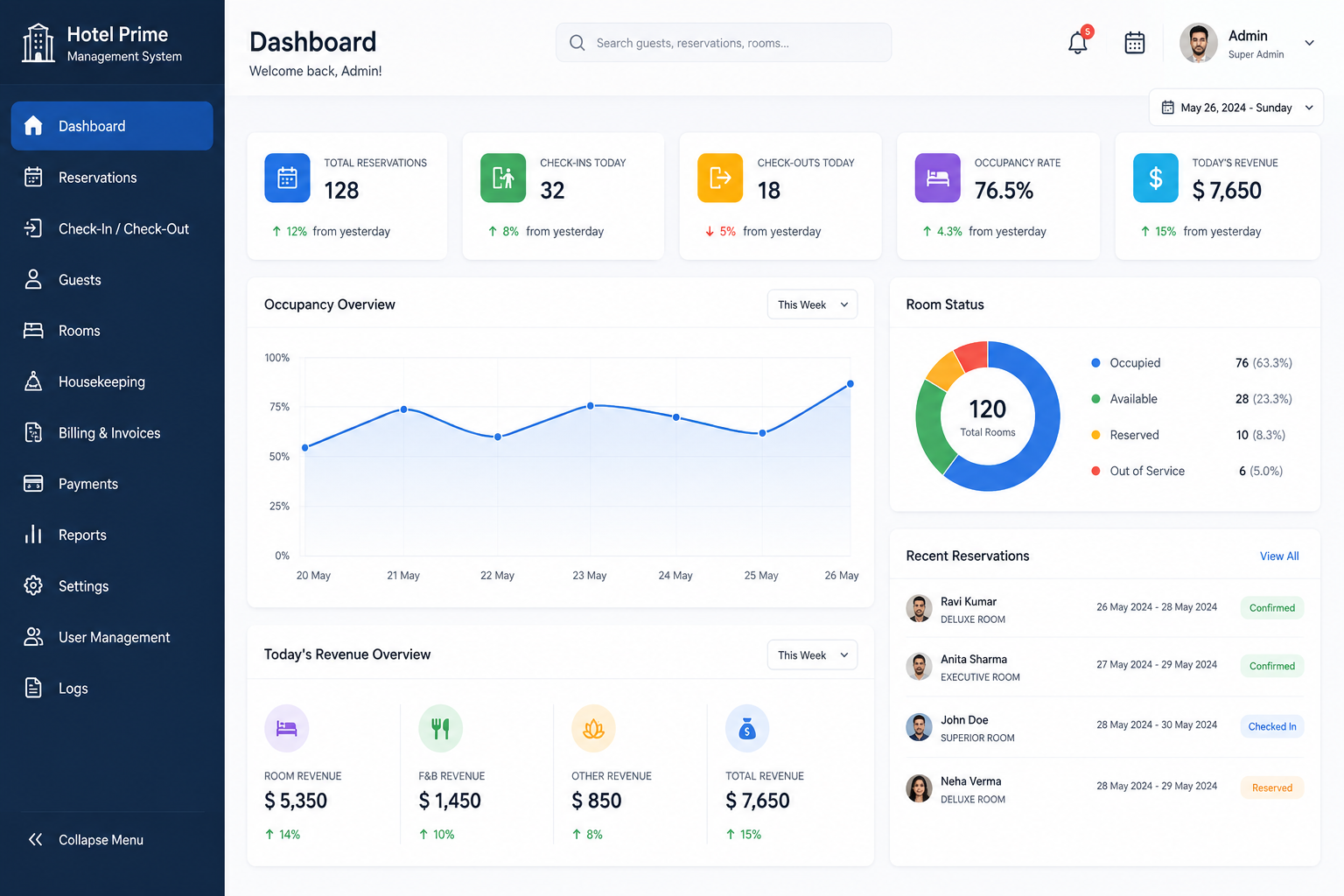The height and width of the screenshot is (896, 1344).
Task: Click the Hotel Prime building logo
Action: (38, 43)
